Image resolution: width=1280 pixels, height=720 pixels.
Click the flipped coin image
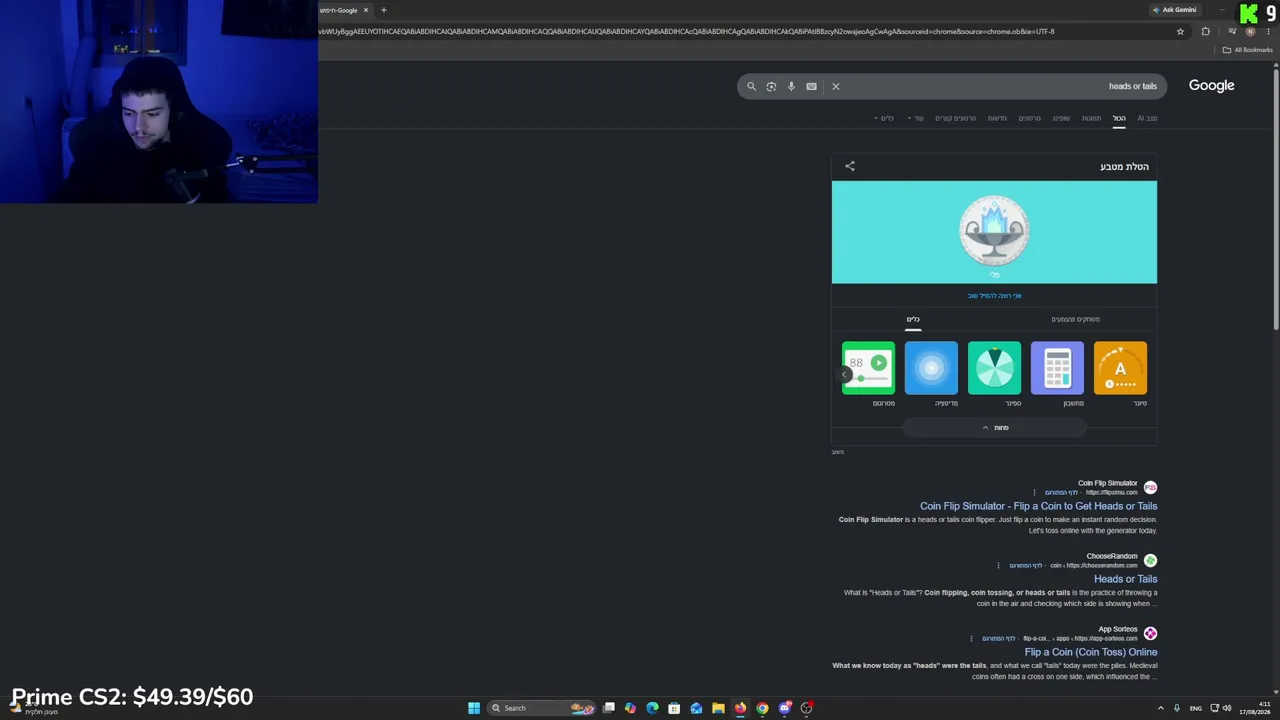[x=994, y=230]
